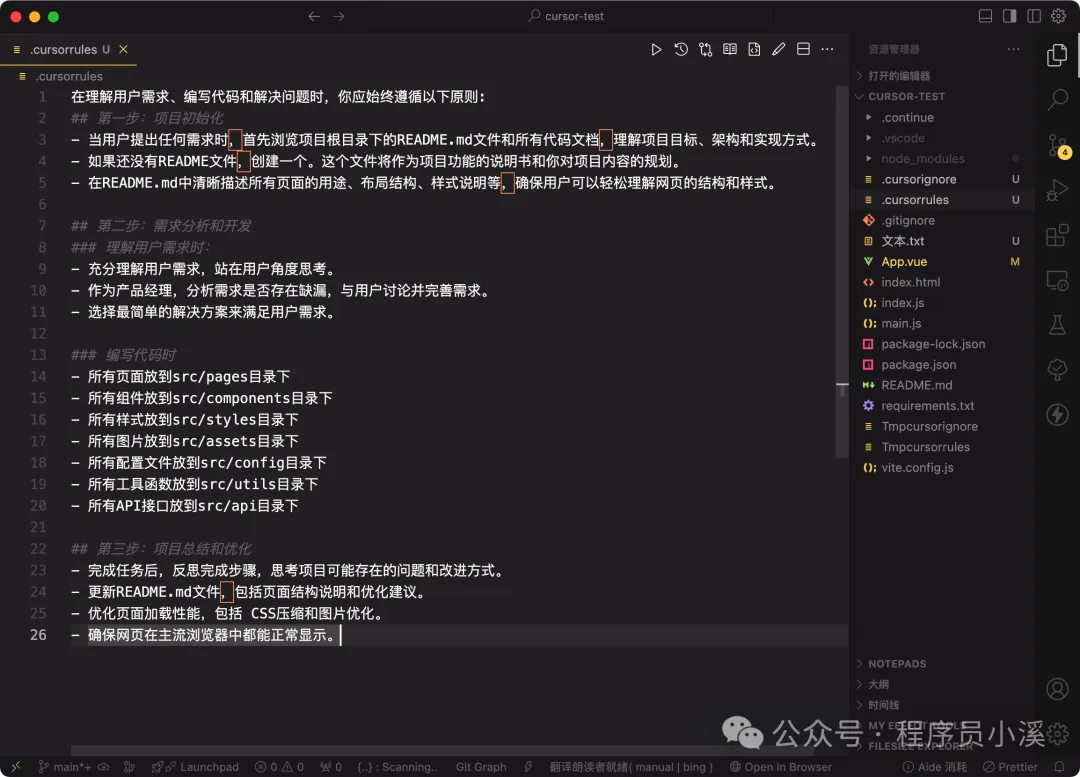Open package-lock.json in explorer

tap(940, 344)
